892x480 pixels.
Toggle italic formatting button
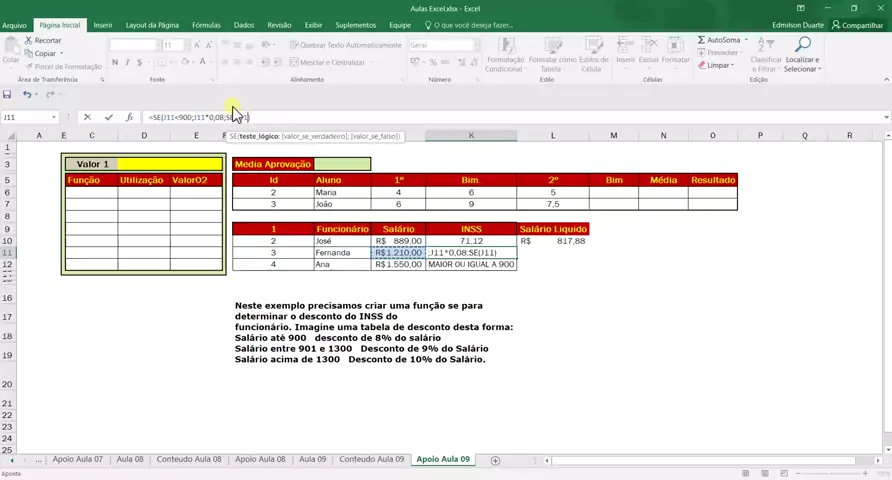coord(128,62)
